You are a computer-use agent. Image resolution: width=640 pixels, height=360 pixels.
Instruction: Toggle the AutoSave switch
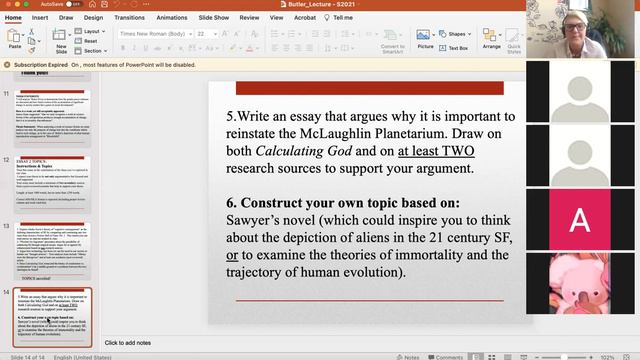pyautogui.click(x=73, y=4)
